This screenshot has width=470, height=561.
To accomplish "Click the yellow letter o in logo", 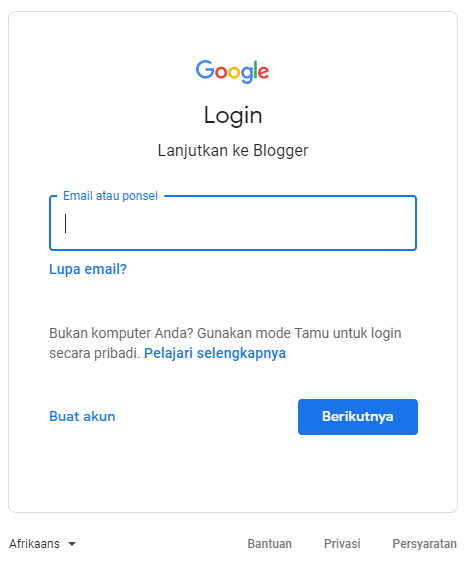I will tap(235, 72).
